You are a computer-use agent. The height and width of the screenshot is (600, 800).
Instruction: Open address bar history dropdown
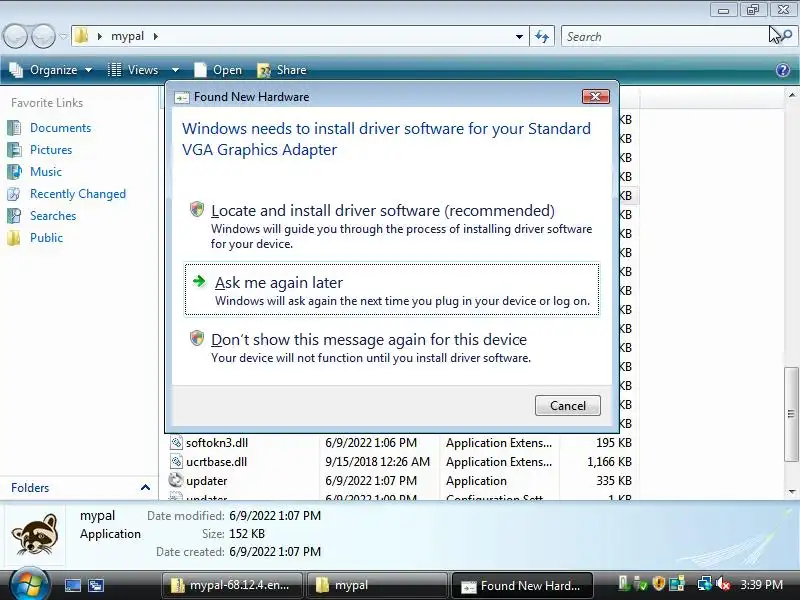pos(519,36)
